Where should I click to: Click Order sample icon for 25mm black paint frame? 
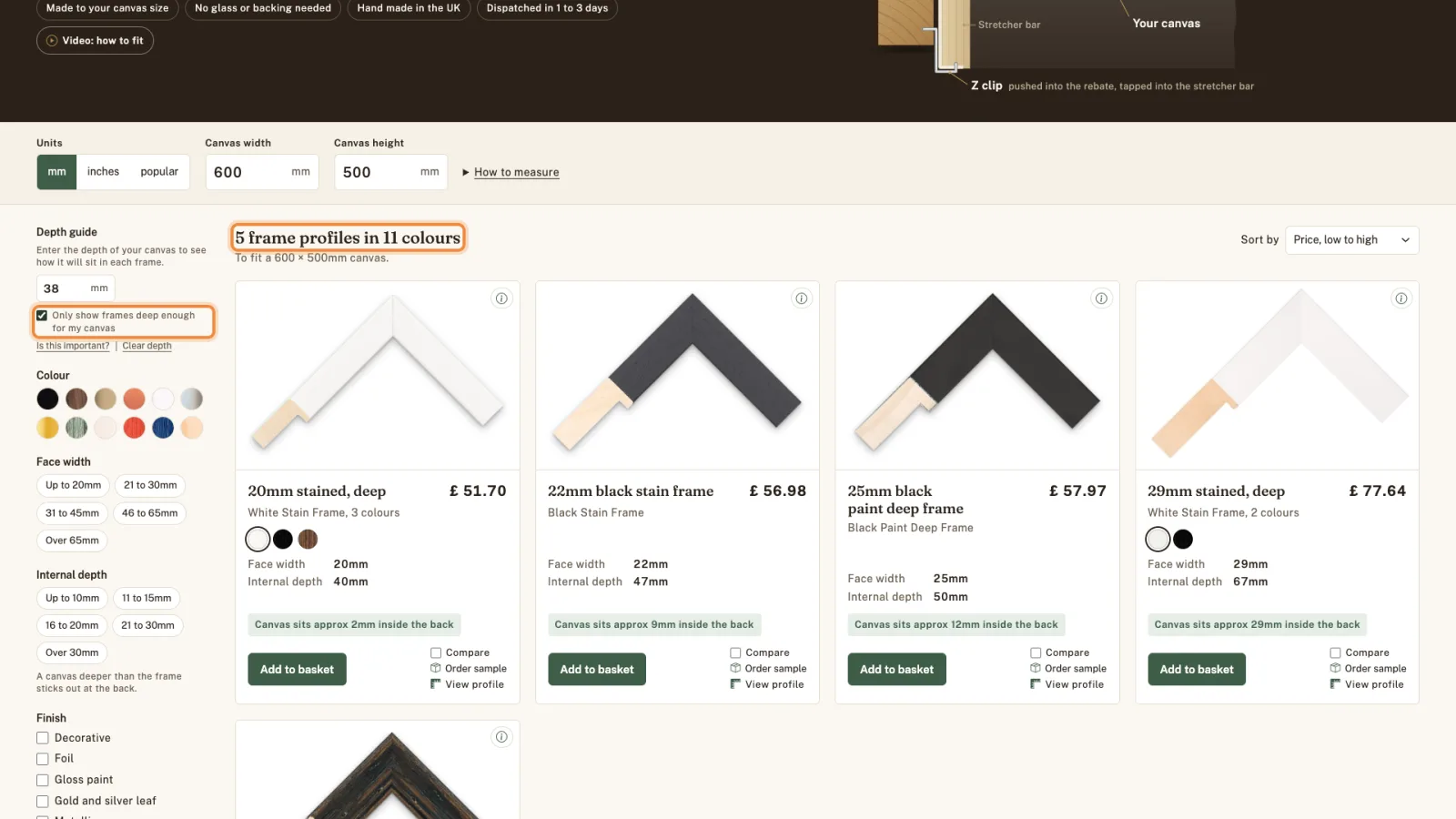coord(1036,668)
